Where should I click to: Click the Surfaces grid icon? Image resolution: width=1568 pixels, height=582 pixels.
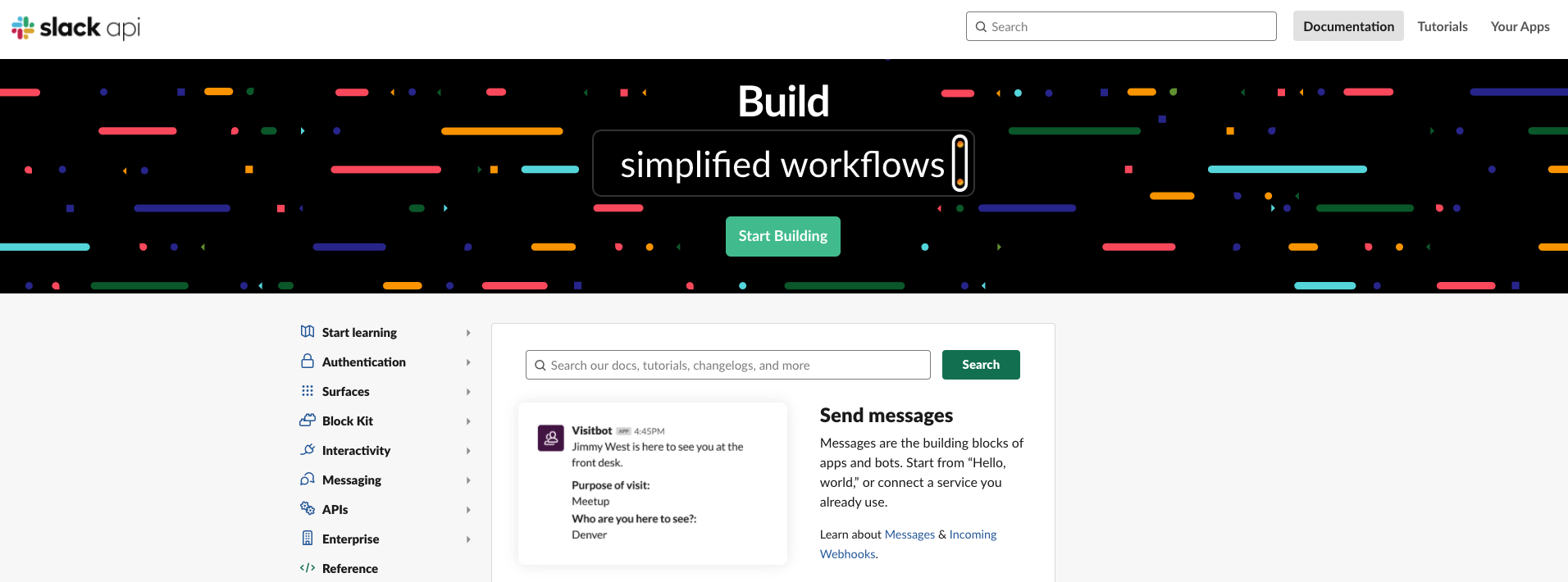tap(308, 391)
